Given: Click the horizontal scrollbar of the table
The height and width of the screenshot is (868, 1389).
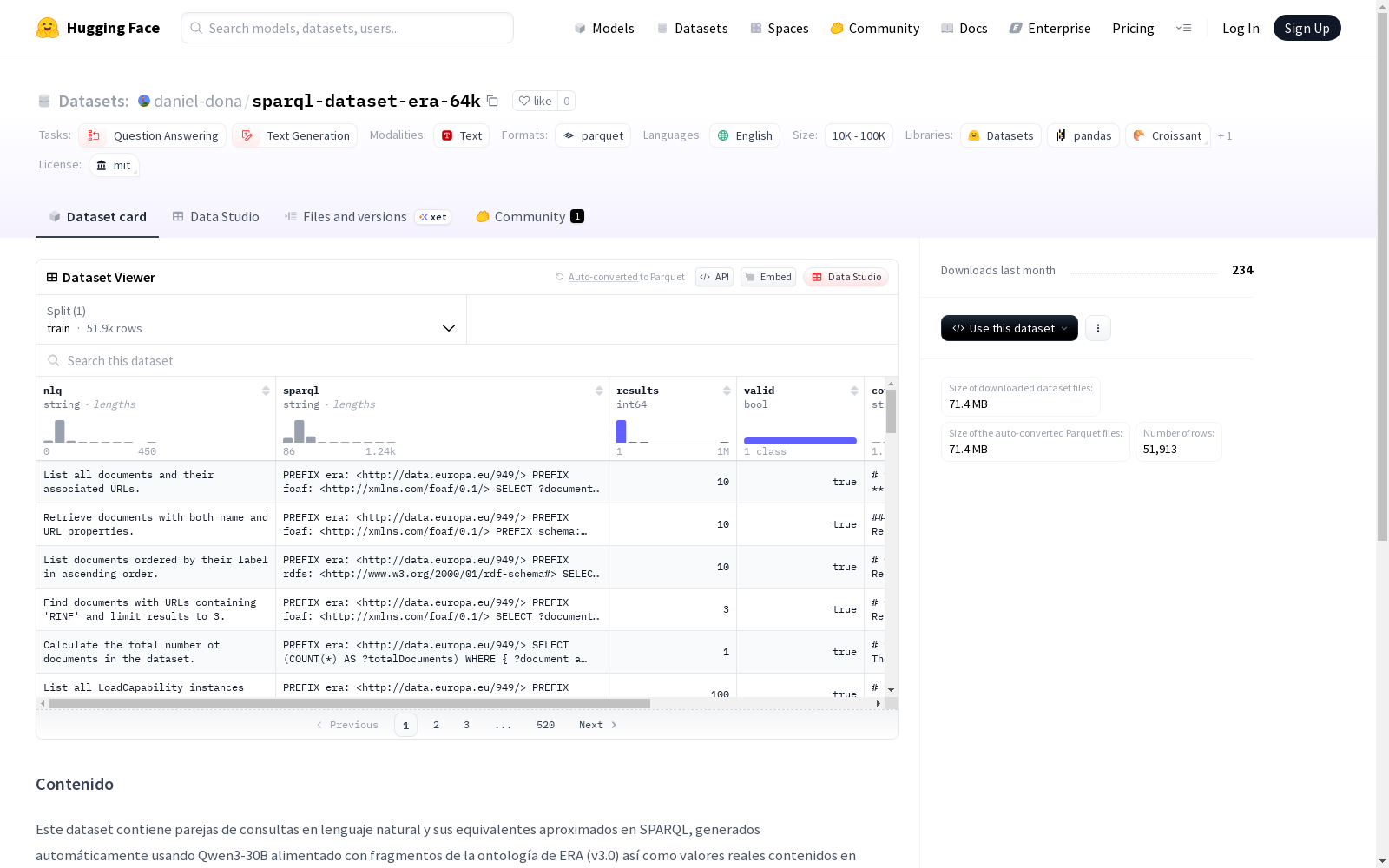Looking at the screenshot, I should click(x=350, y=703).
